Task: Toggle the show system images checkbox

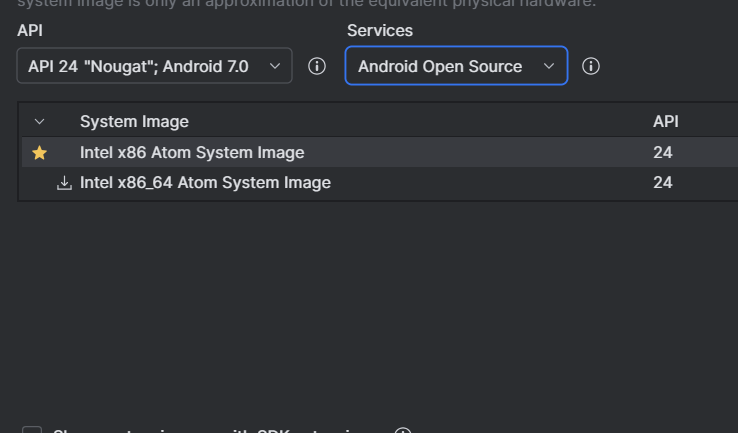Action: [x=32, y=431]
